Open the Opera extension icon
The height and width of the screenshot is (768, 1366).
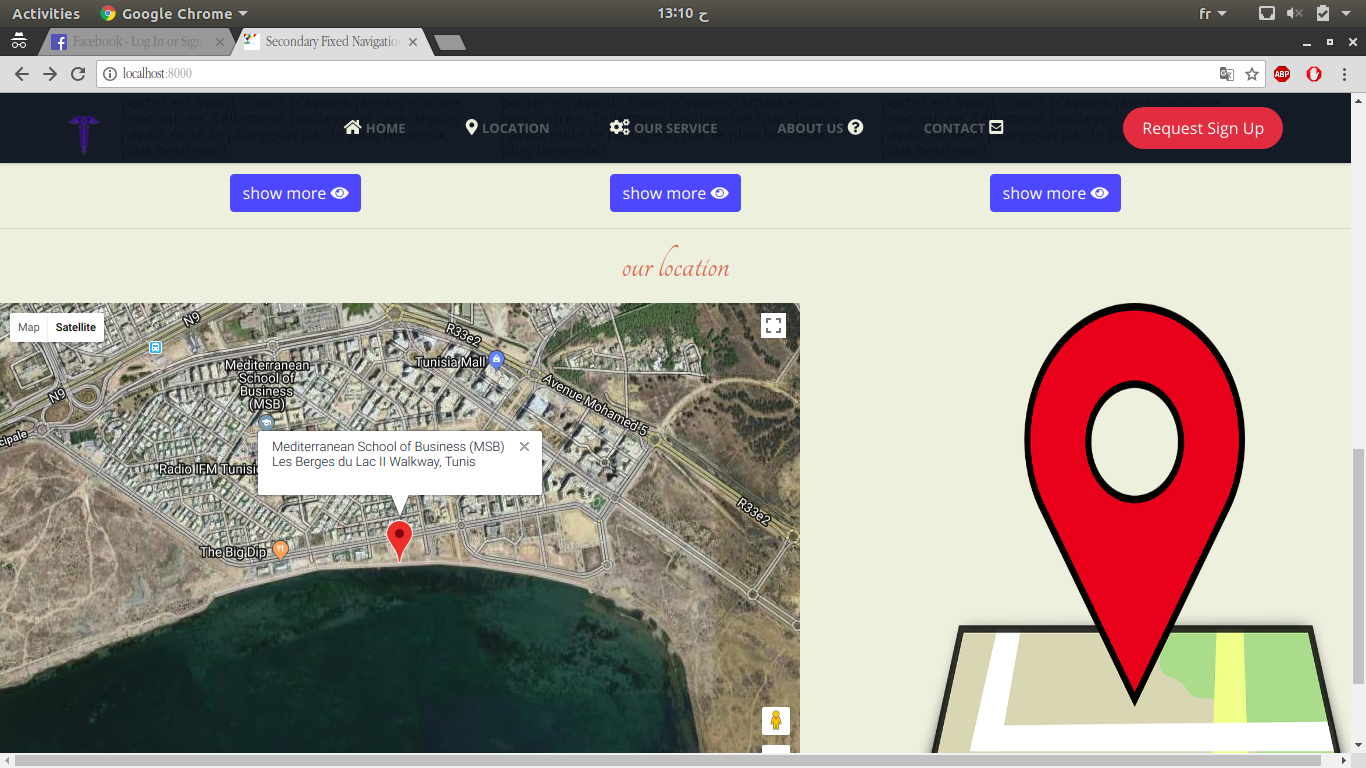[x=1314, y=74]
